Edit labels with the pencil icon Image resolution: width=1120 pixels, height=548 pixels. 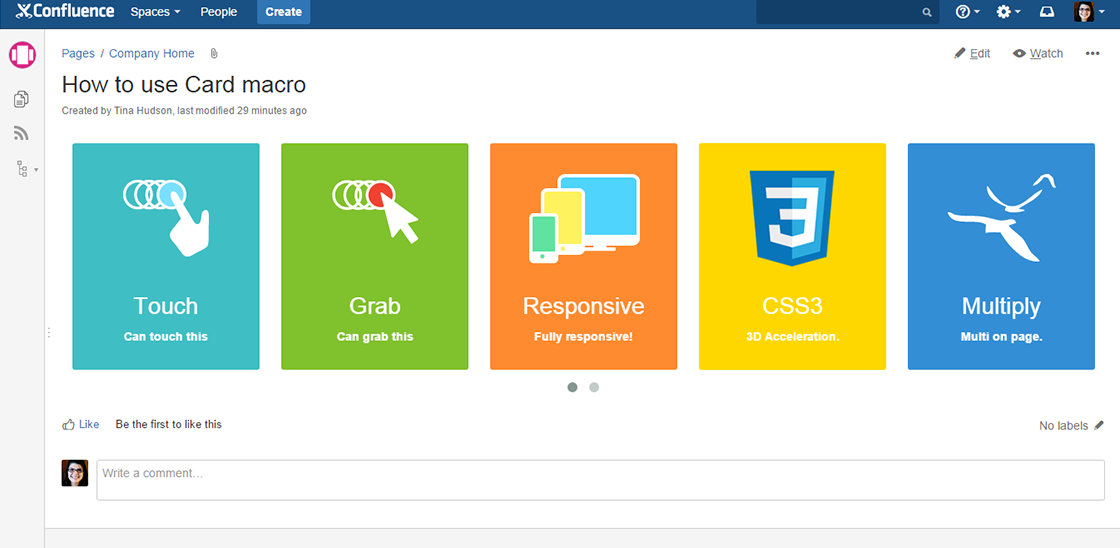coord(1099,425)
